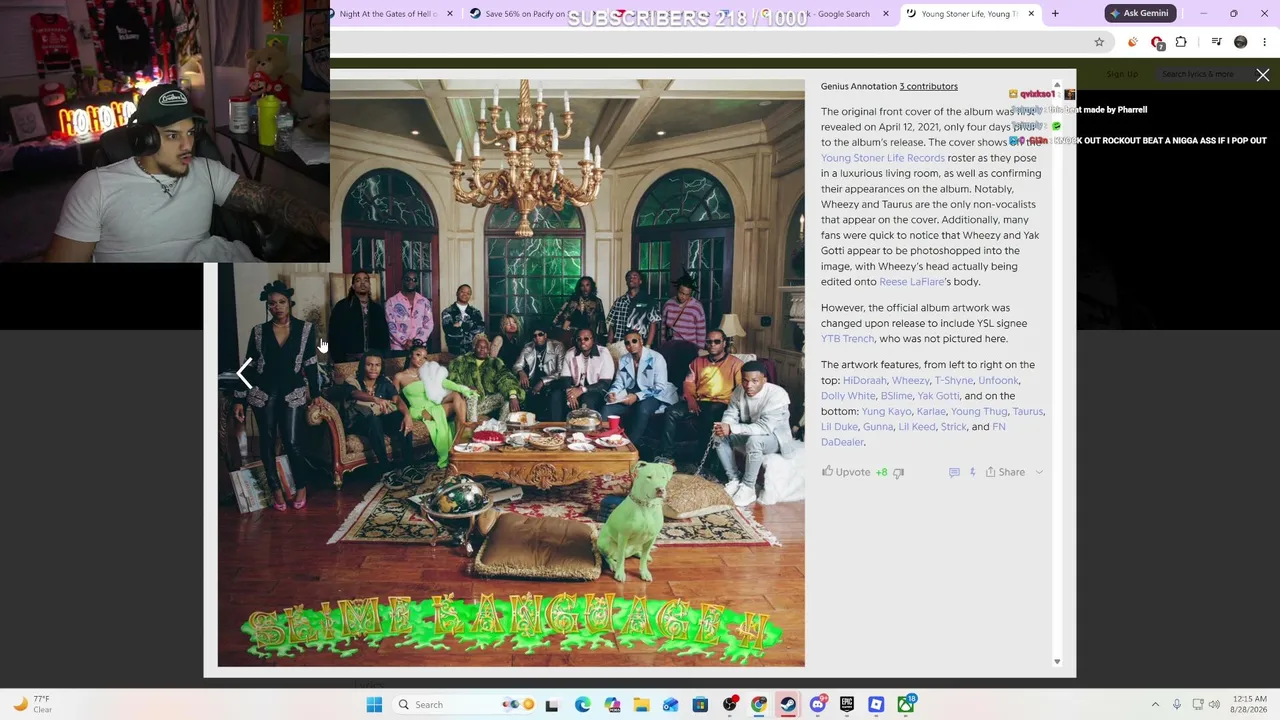Switch to the 'Night At the Gates of Hell' tab
Viewport: 1280px width, 720px height.
point(388,14)
